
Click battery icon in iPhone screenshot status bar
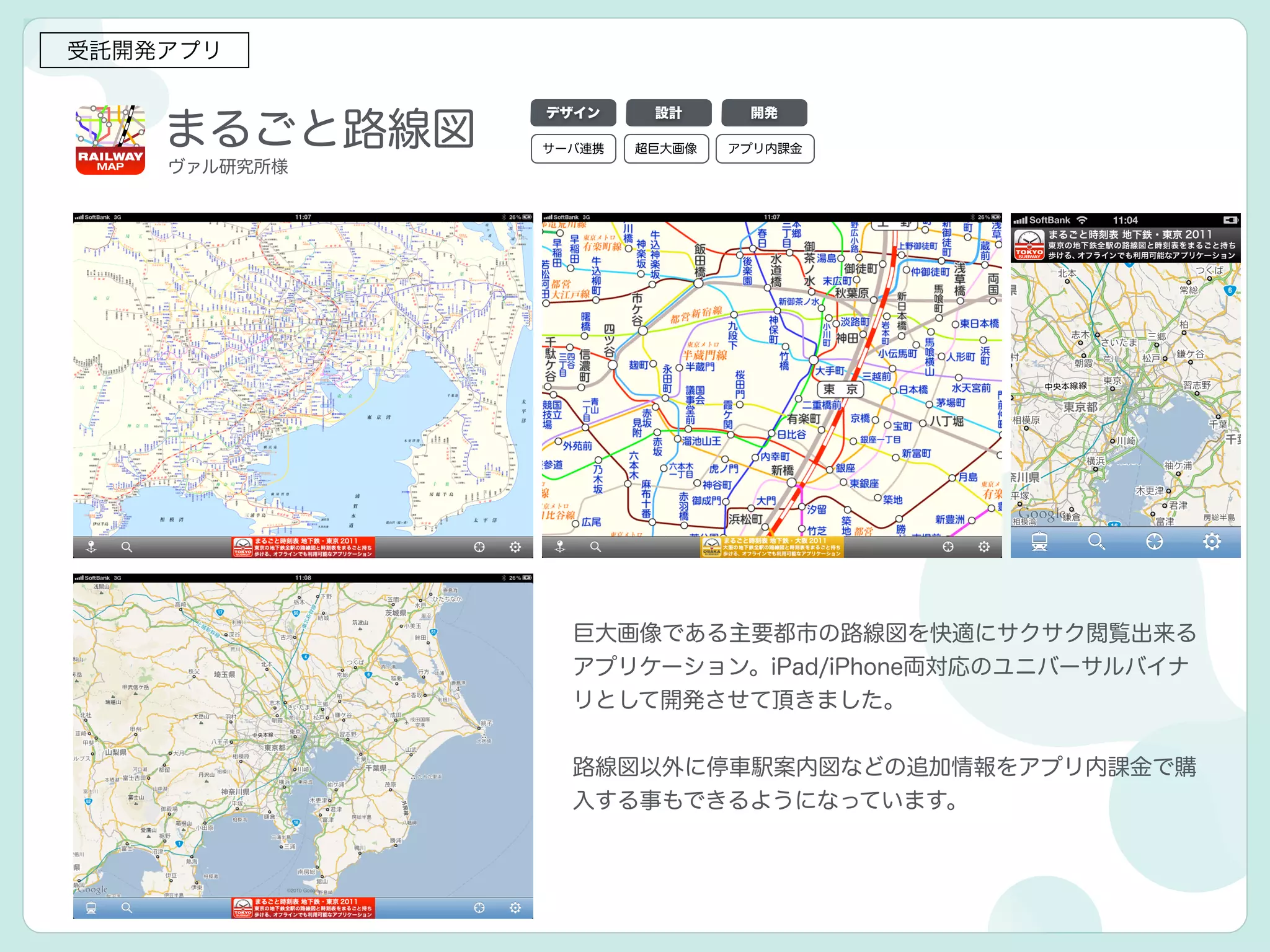[x=1230, y=220]
